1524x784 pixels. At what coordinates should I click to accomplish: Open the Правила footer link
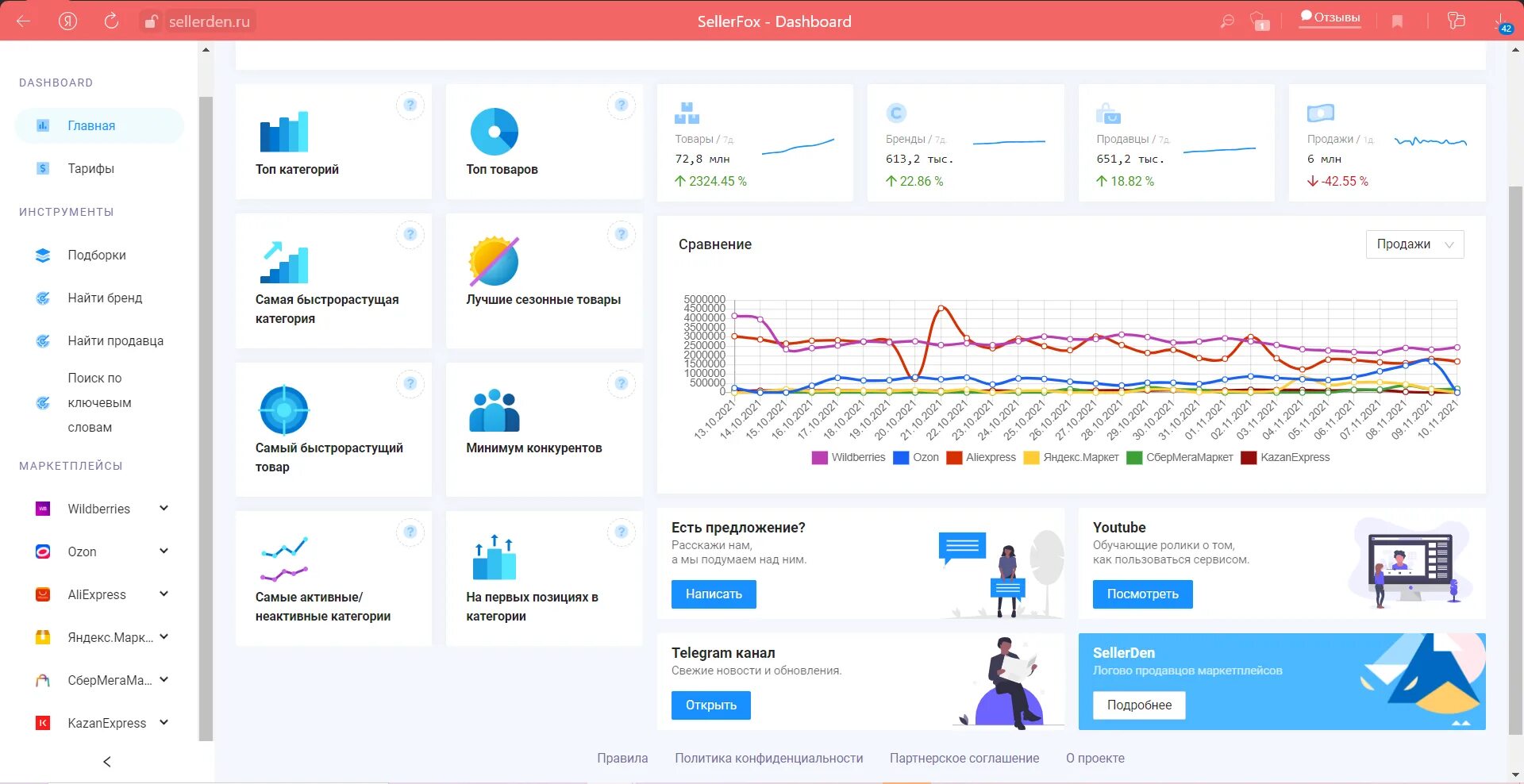[x=622, y=759]
